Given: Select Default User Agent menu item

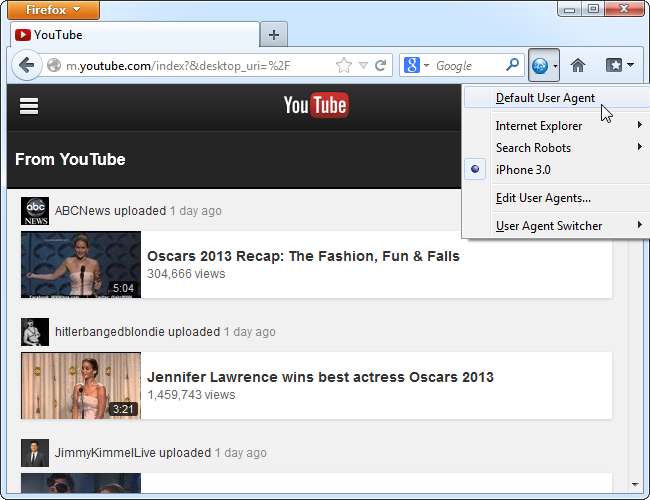Looking at the screenshot, I should (545, 98).
